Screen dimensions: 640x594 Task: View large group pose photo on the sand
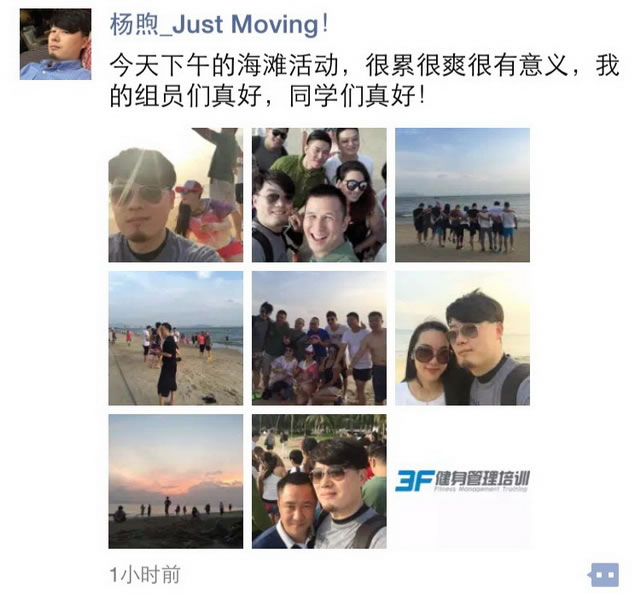tap(319, 338)
